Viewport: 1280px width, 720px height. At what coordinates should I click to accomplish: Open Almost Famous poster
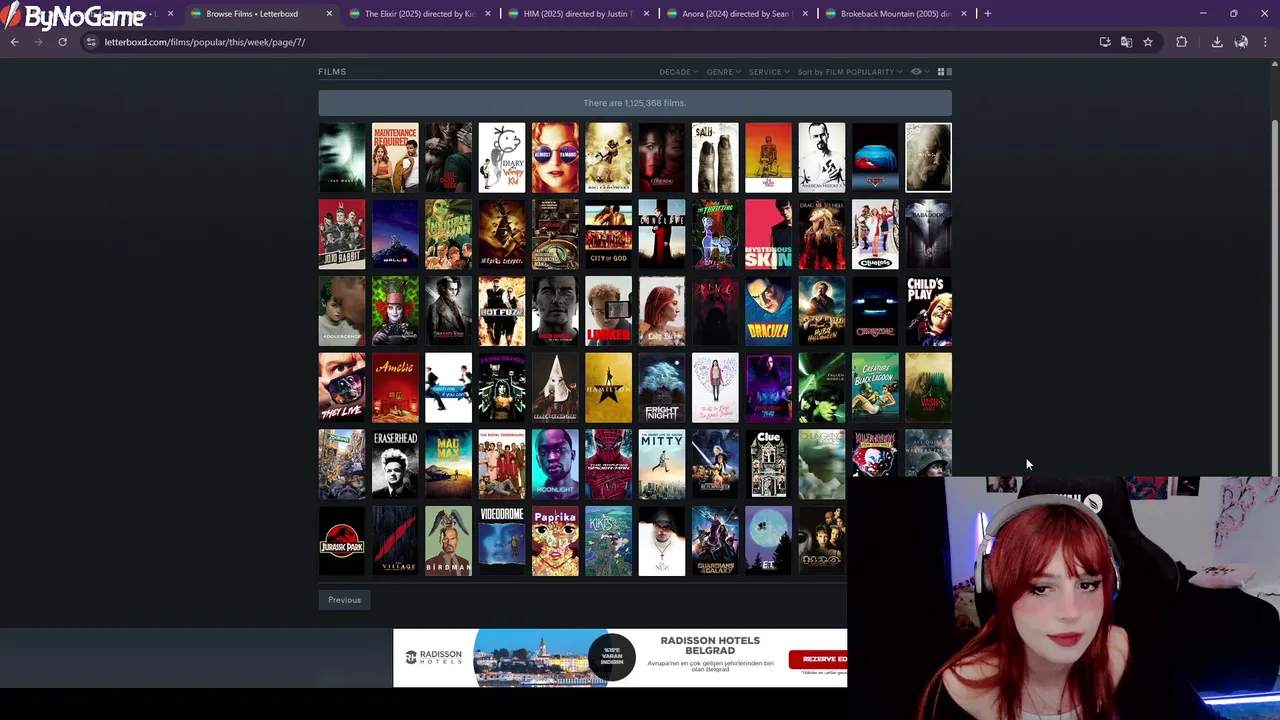(x=555, y=157)
